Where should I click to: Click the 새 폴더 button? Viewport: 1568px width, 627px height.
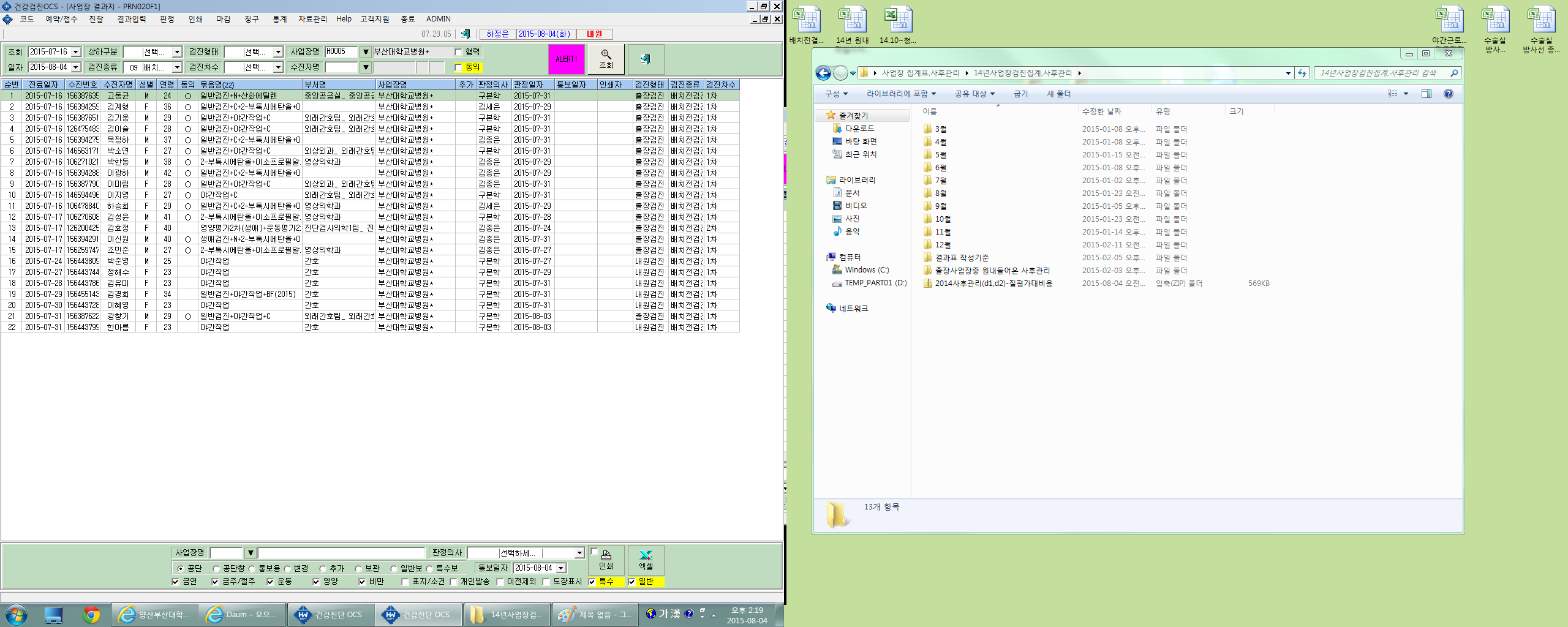(1058, 94)
